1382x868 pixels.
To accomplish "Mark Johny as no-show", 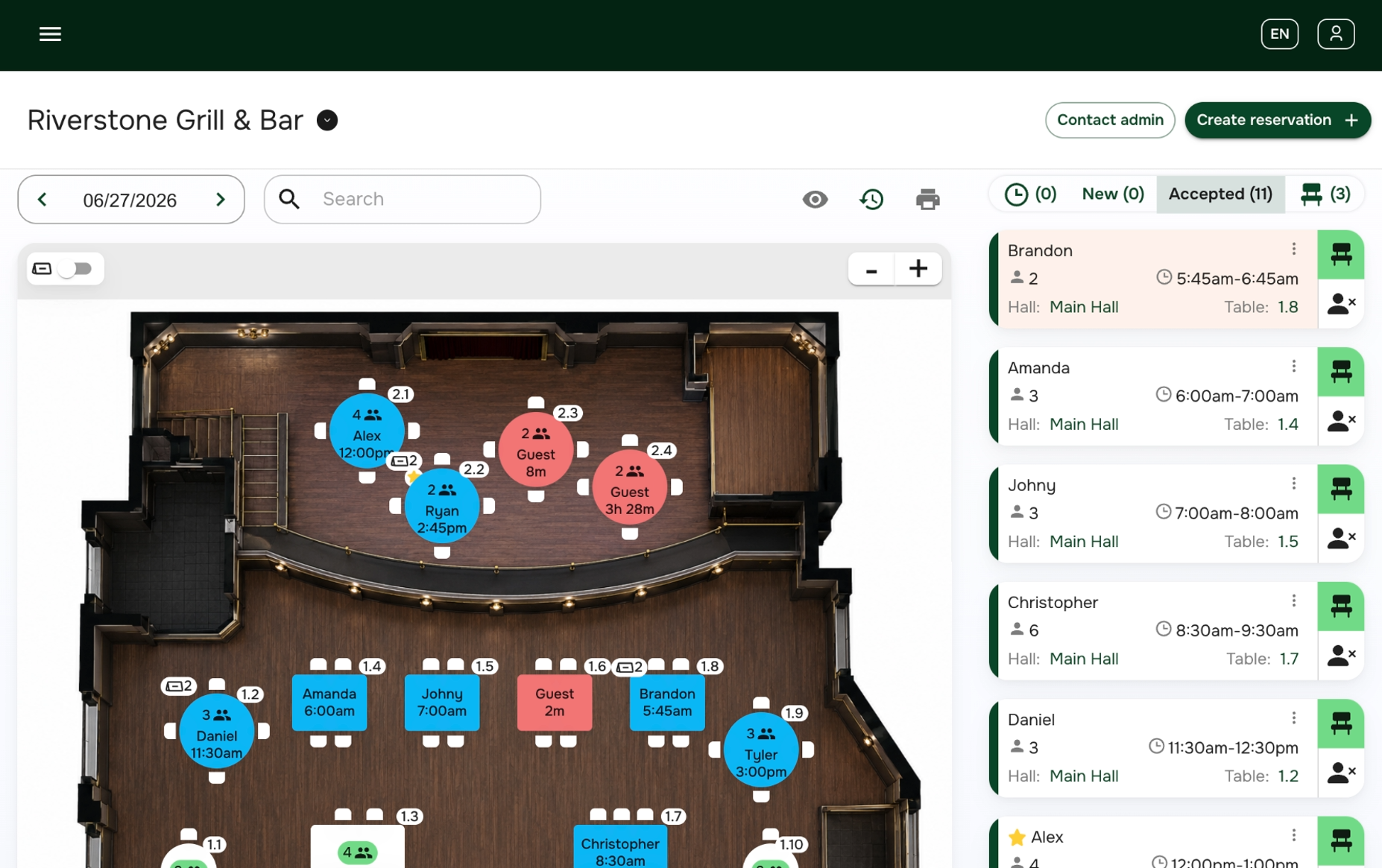I will [1340, 538].
